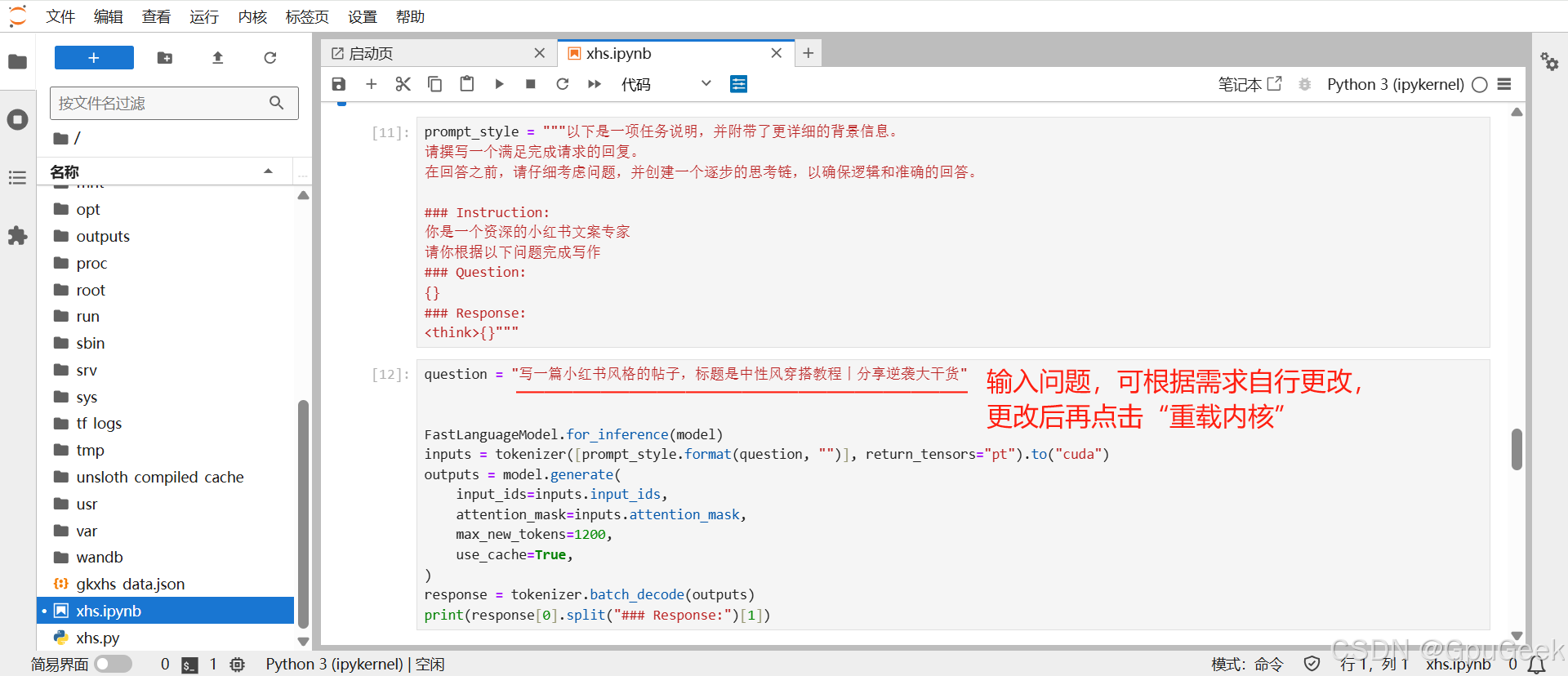
Task: Open notebook in 笔记本 external view
Action: pyautogui.click(x=1249, y=84)
